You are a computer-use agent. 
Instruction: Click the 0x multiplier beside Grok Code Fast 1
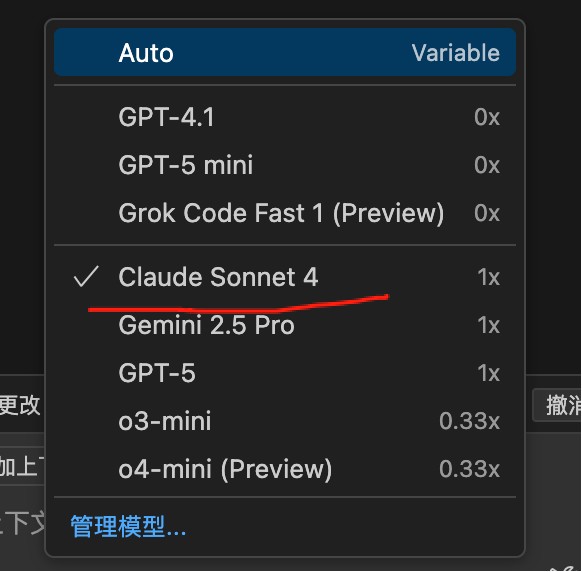coord(487,213)
